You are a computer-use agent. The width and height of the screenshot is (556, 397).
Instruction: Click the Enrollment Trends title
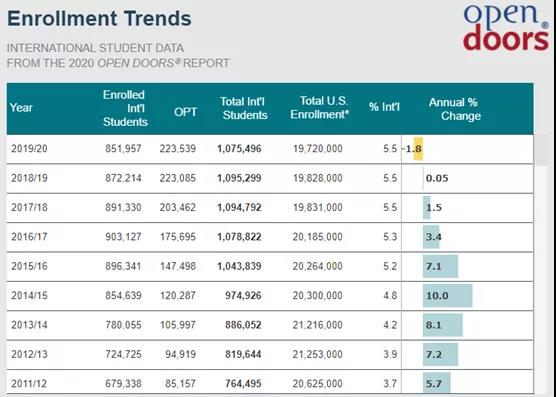tap(99, 19)
